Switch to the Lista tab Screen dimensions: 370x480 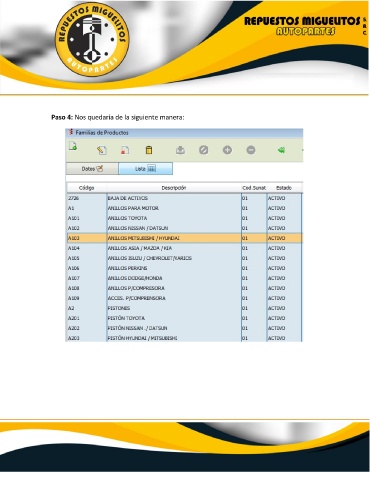pos(146,169)
